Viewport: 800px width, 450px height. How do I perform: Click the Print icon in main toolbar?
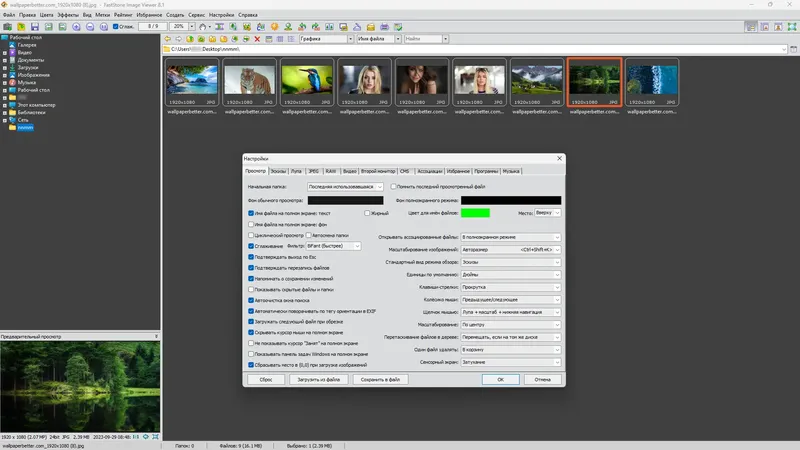(x=384, y=27)
